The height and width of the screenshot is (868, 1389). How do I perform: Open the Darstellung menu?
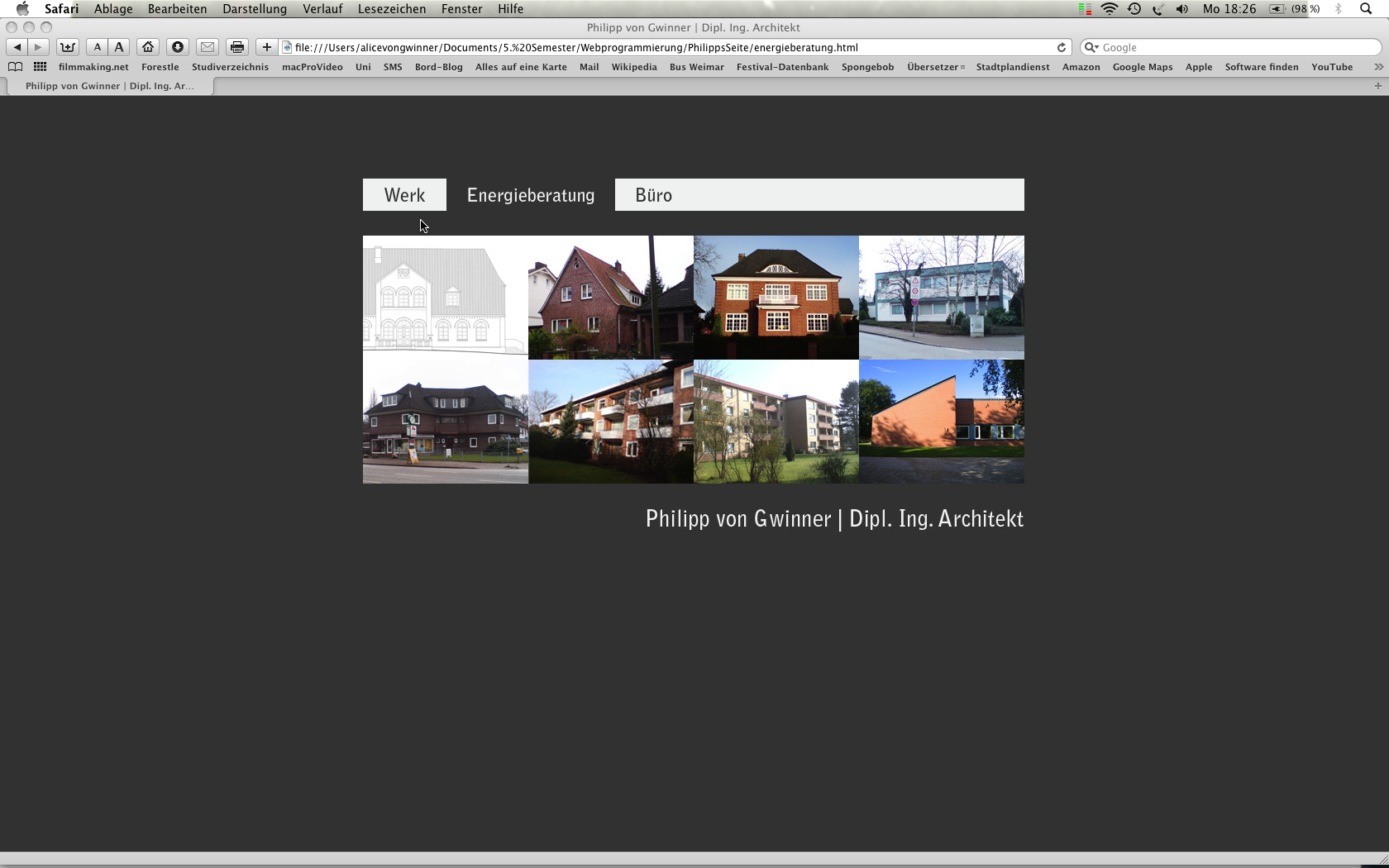click(x=254, y=9)
